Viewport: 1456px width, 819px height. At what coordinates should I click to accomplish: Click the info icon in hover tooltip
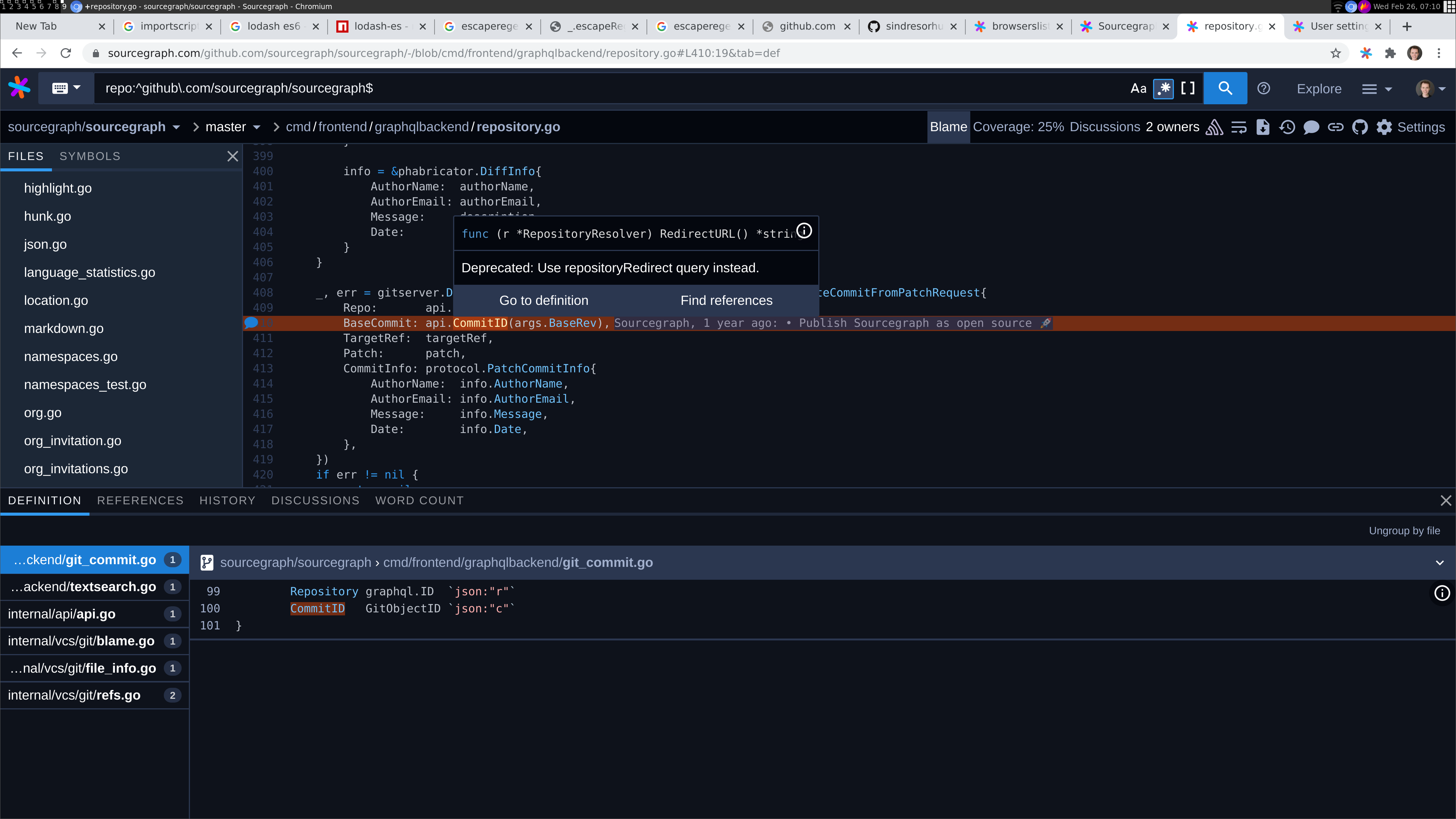[804, 231]
